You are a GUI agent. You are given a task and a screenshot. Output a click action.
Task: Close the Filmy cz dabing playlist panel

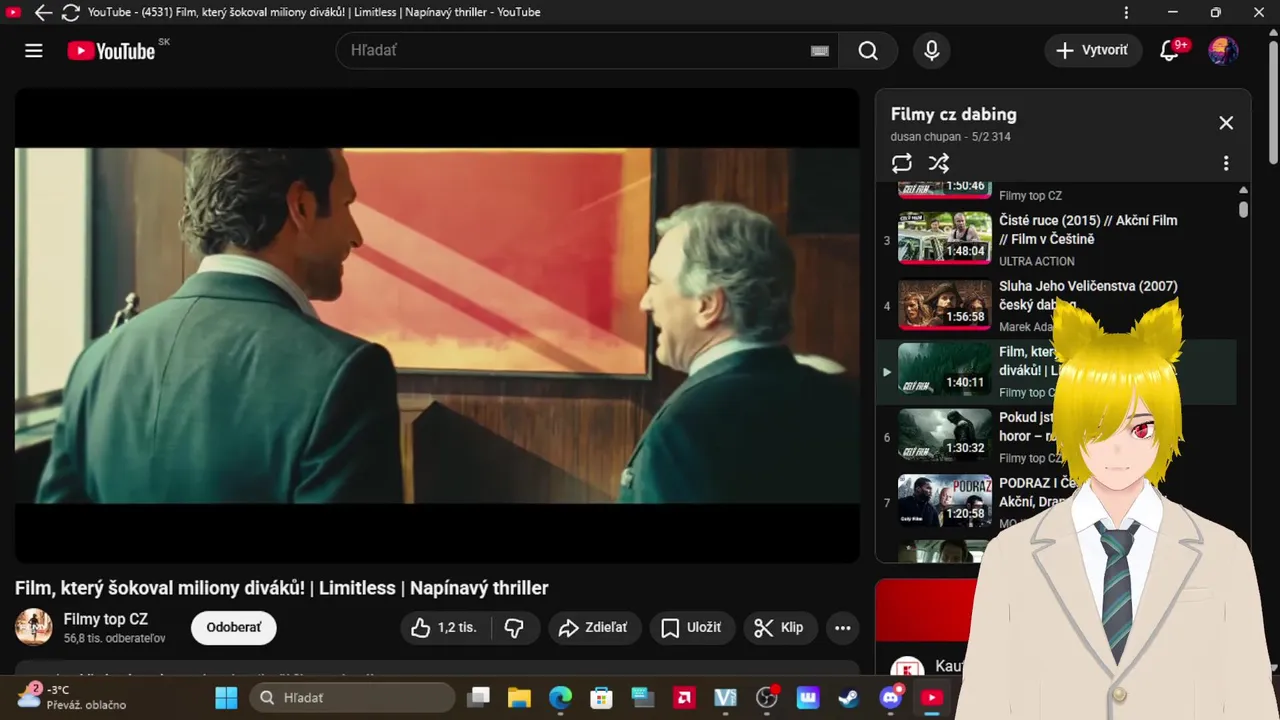pos(1226,123)
